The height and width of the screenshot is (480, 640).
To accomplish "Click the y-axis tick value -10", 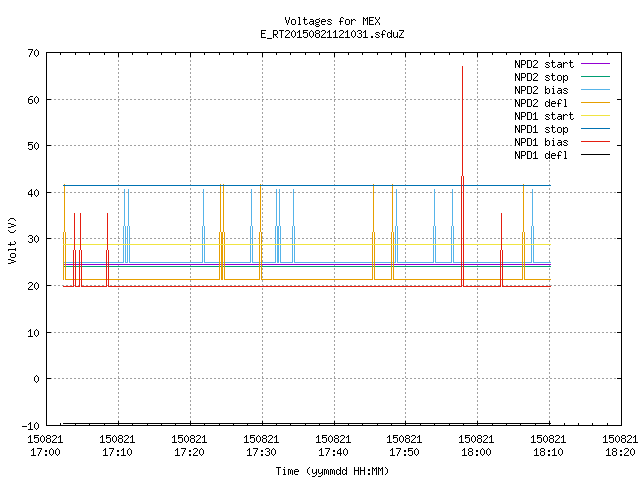I will pos(31,426).
